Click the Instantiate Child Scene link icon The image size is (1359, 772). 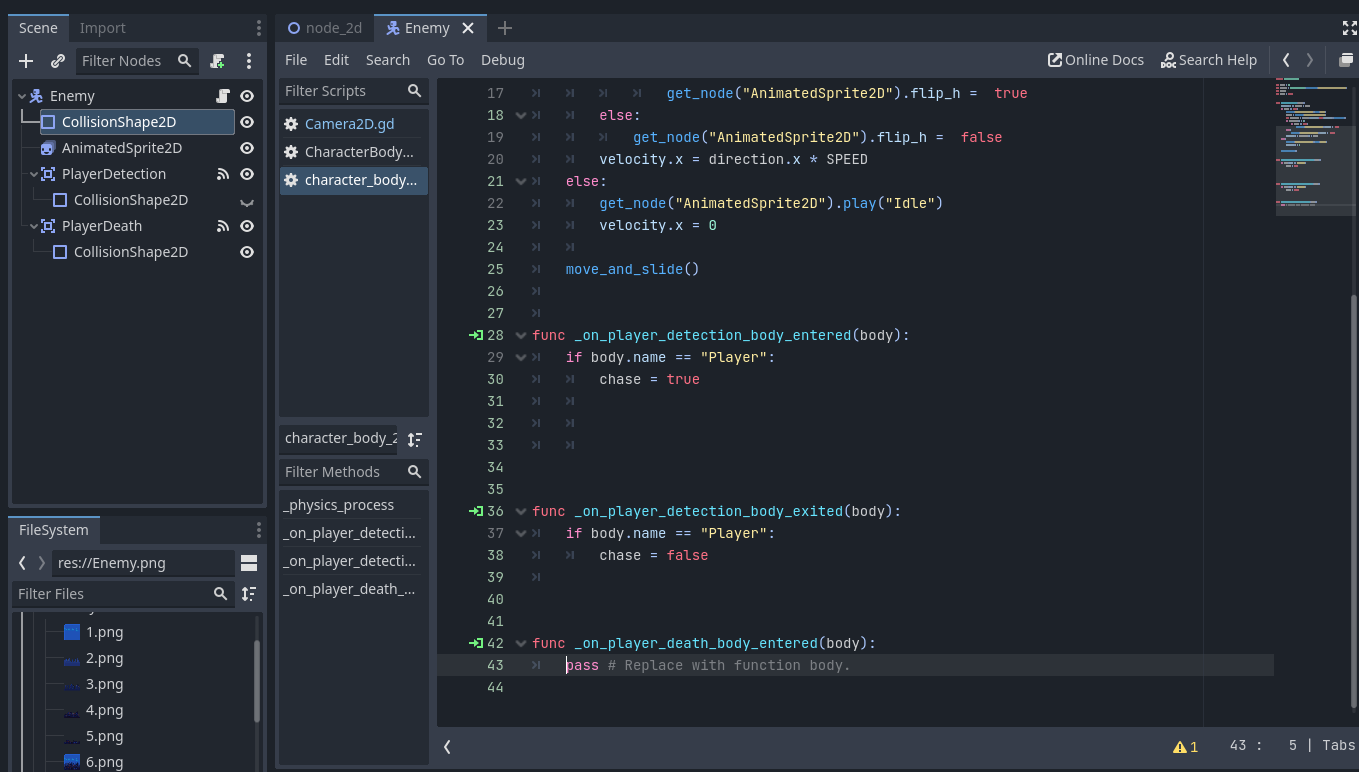pyautogui.click(x=58, y=61)
